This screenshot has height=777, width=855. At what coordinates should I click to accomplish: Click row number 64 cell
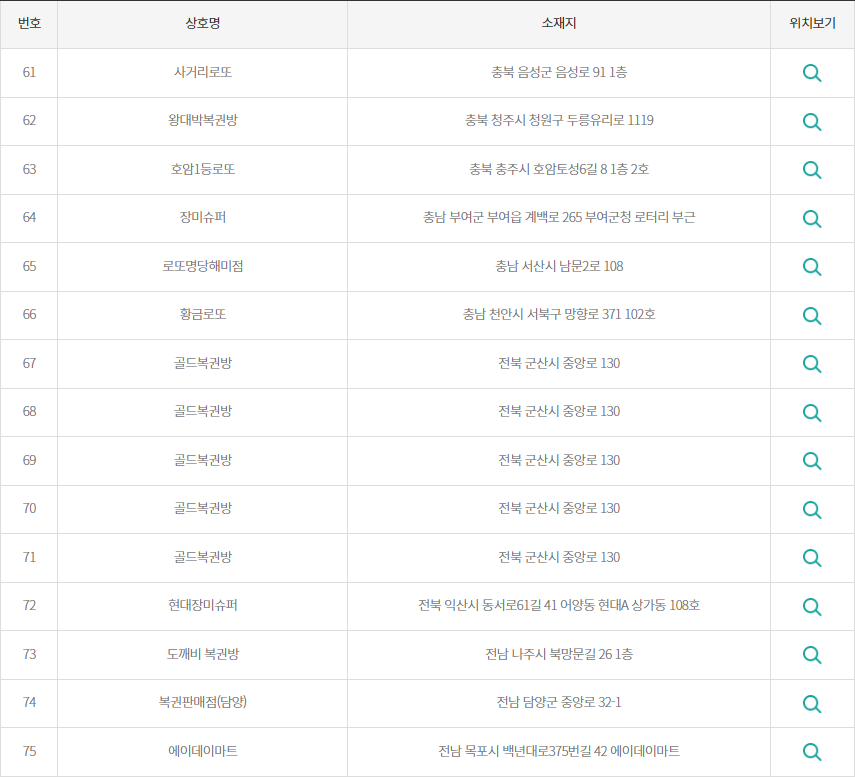[x=29, y=218]
